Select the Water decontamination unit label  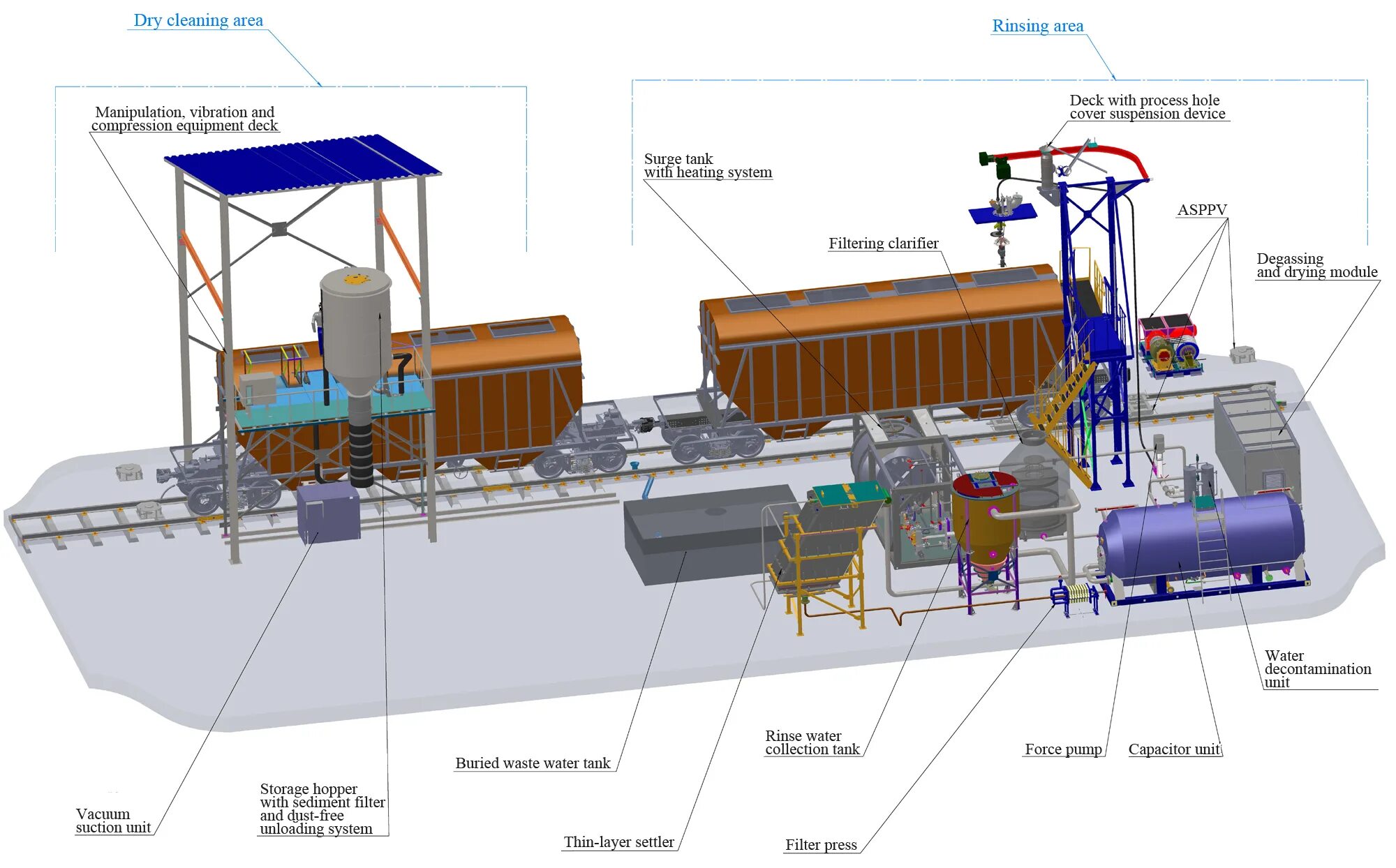(x=1316, y=668)
